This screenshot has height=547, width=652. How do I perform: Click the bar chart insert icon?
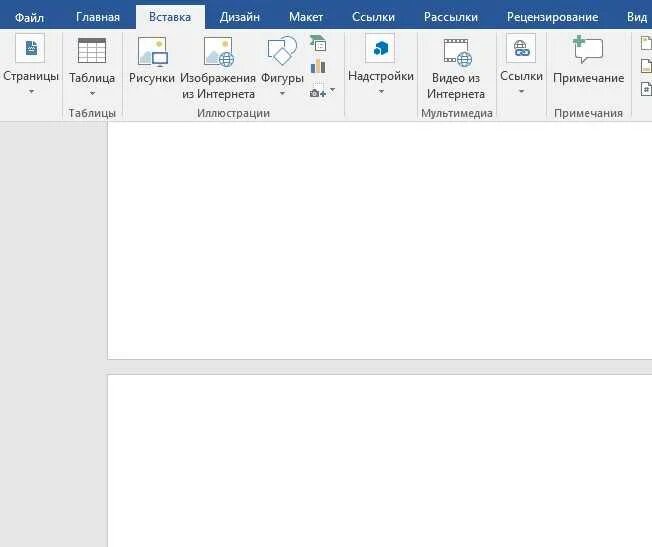coord(318,66)
